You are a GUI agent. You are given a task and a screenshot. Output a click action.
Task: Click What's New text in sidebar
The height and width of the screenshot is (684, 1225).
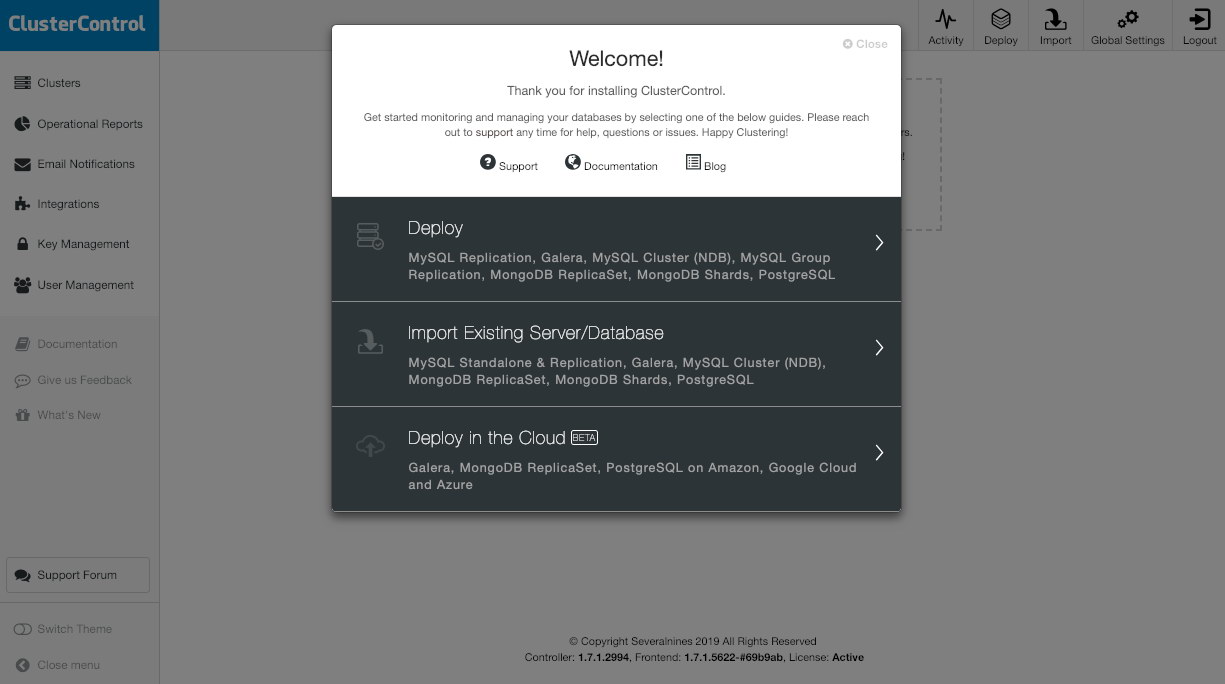(x=69, y=415)
